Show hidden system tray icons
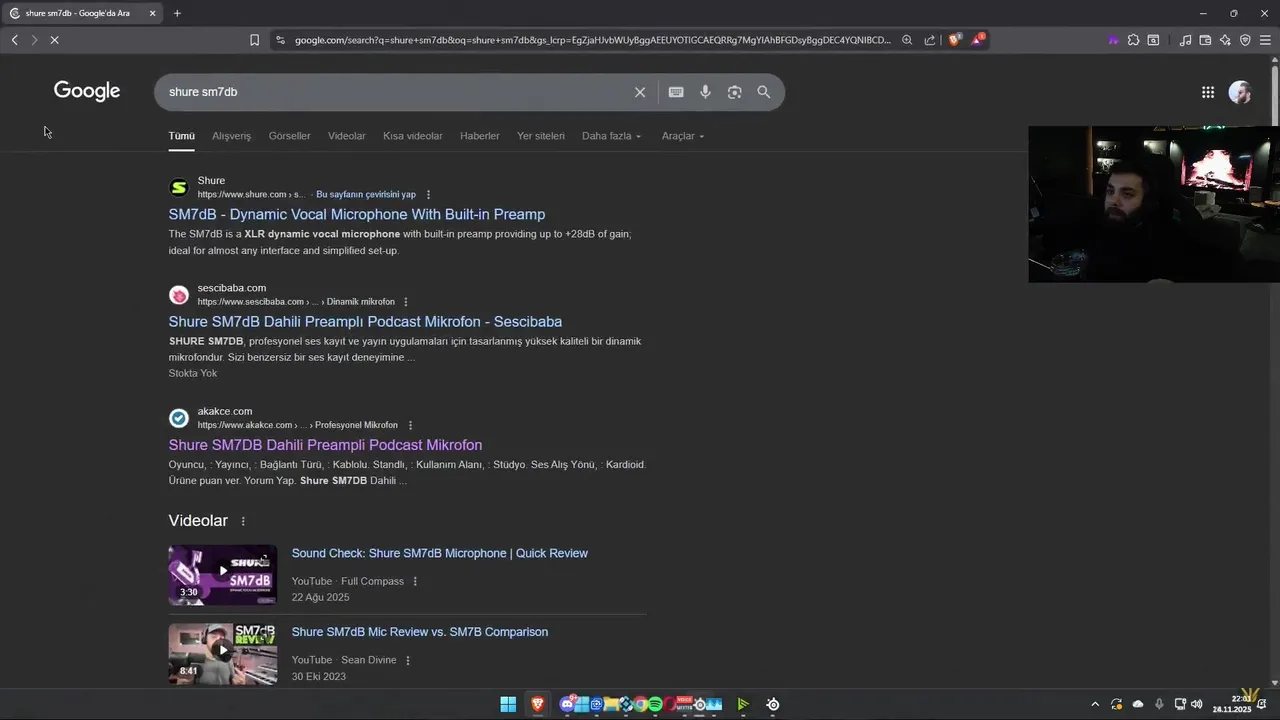The height and width of the screenshot is (720, 1280). tap(1095, 704)
